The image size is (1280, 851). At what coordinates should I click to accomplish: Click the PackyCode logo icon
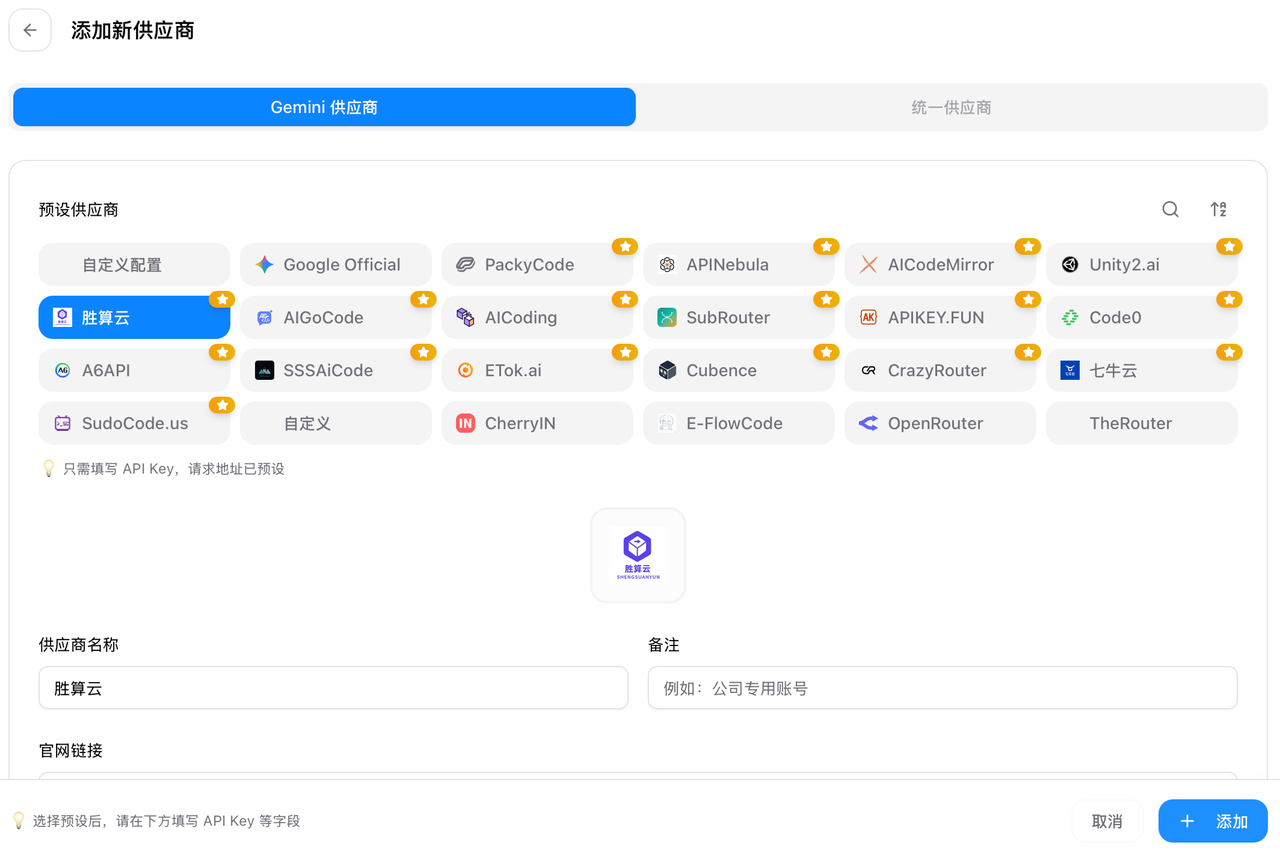[x=465, y=265]
